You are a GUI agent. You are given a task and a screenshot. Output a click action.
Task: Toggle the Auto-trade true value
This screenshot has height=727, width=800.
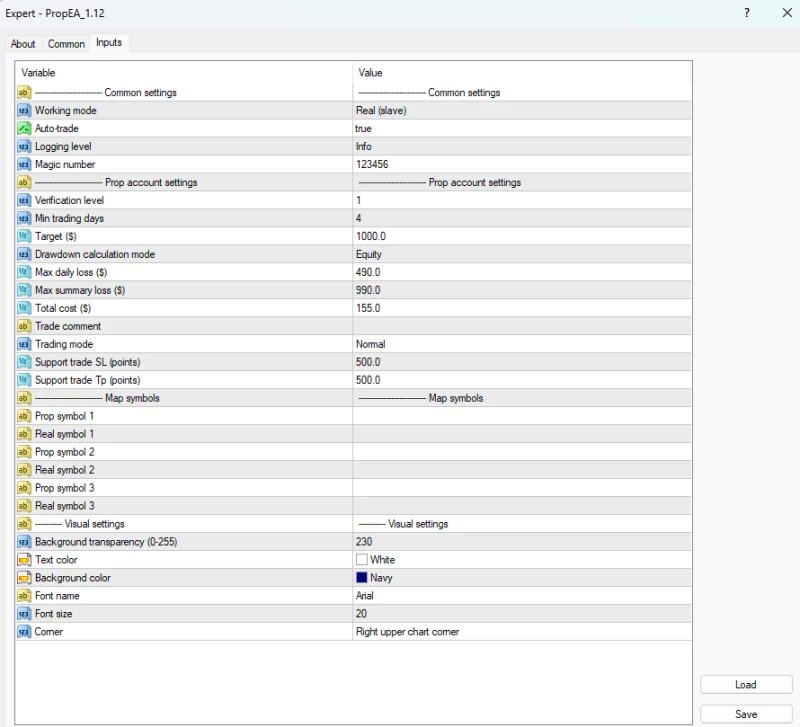pos(363,129)
